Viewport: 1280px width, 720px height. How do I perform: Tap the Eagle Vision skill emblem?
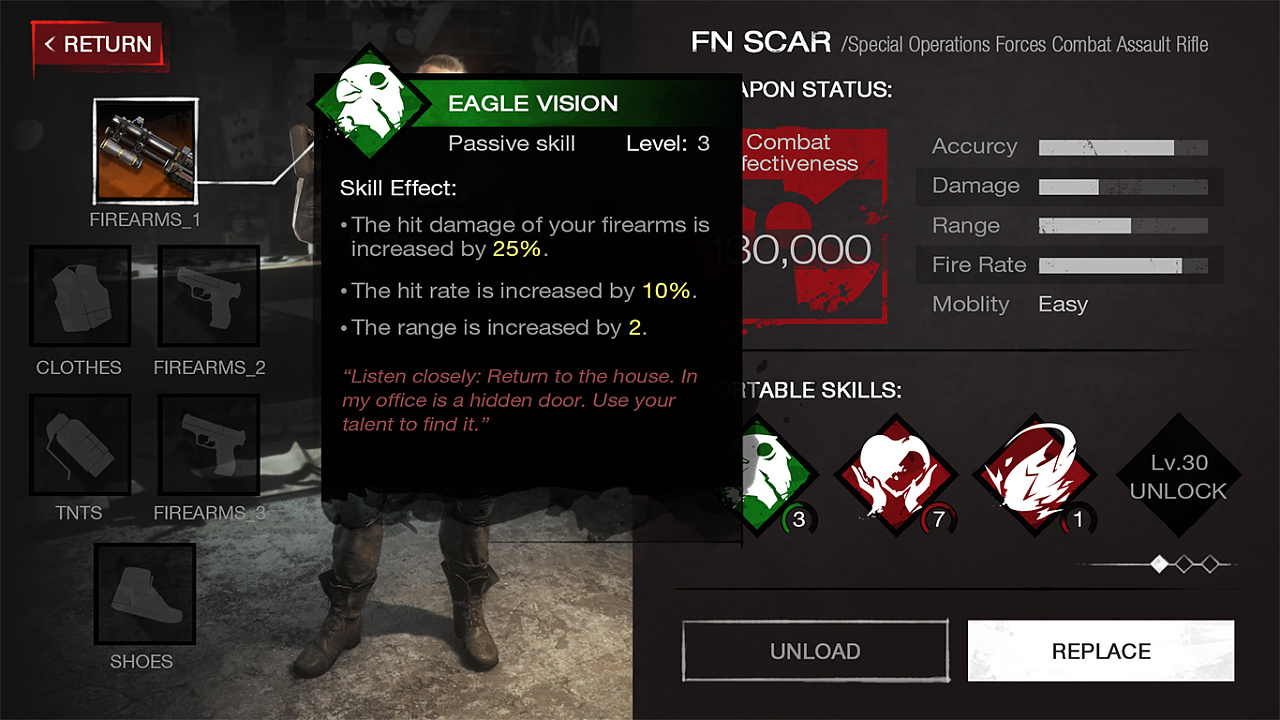pos(371,102)
